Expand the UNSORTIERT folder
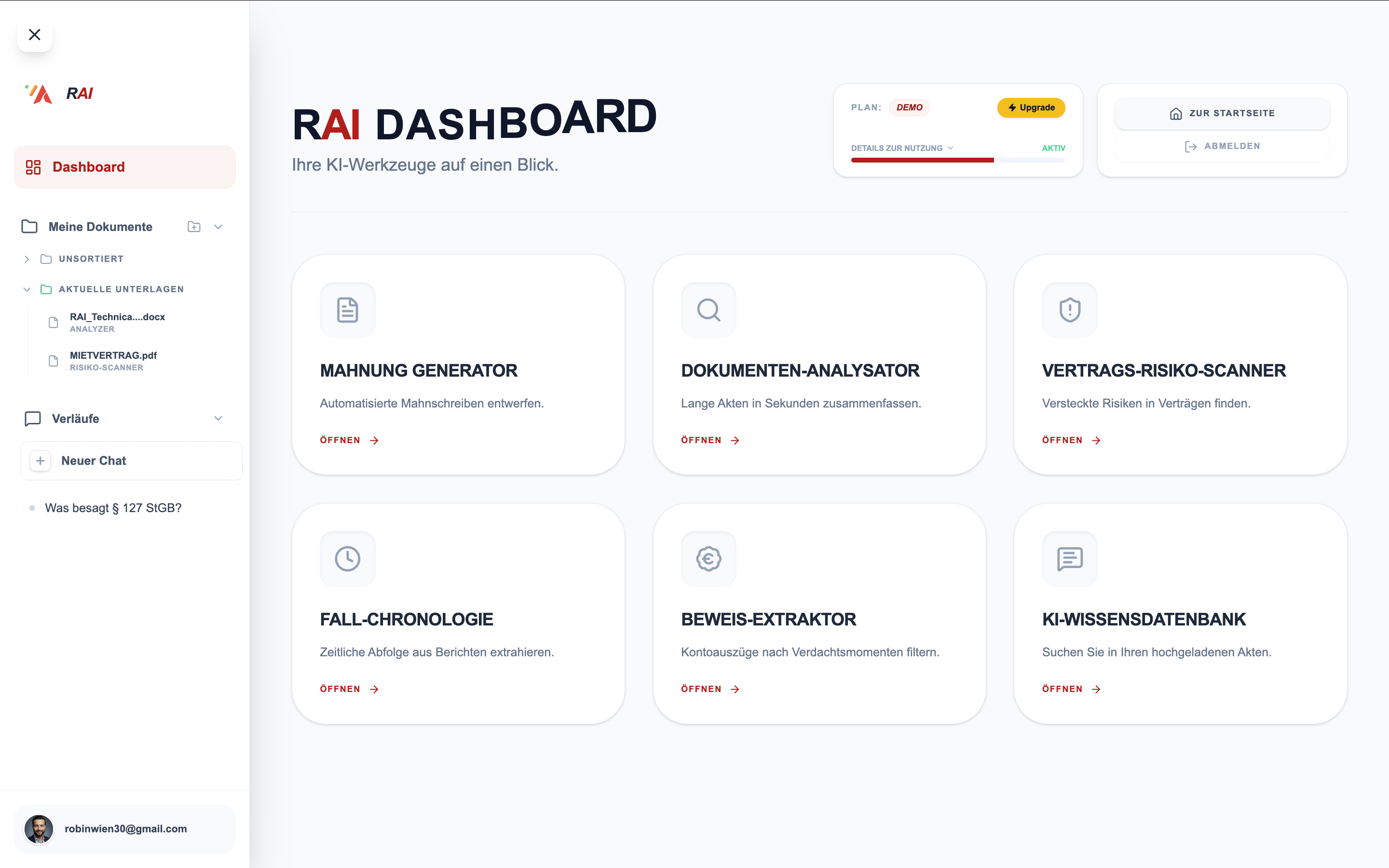The width and height of the screenshot is (1389, 868). [x=27, y=259]
